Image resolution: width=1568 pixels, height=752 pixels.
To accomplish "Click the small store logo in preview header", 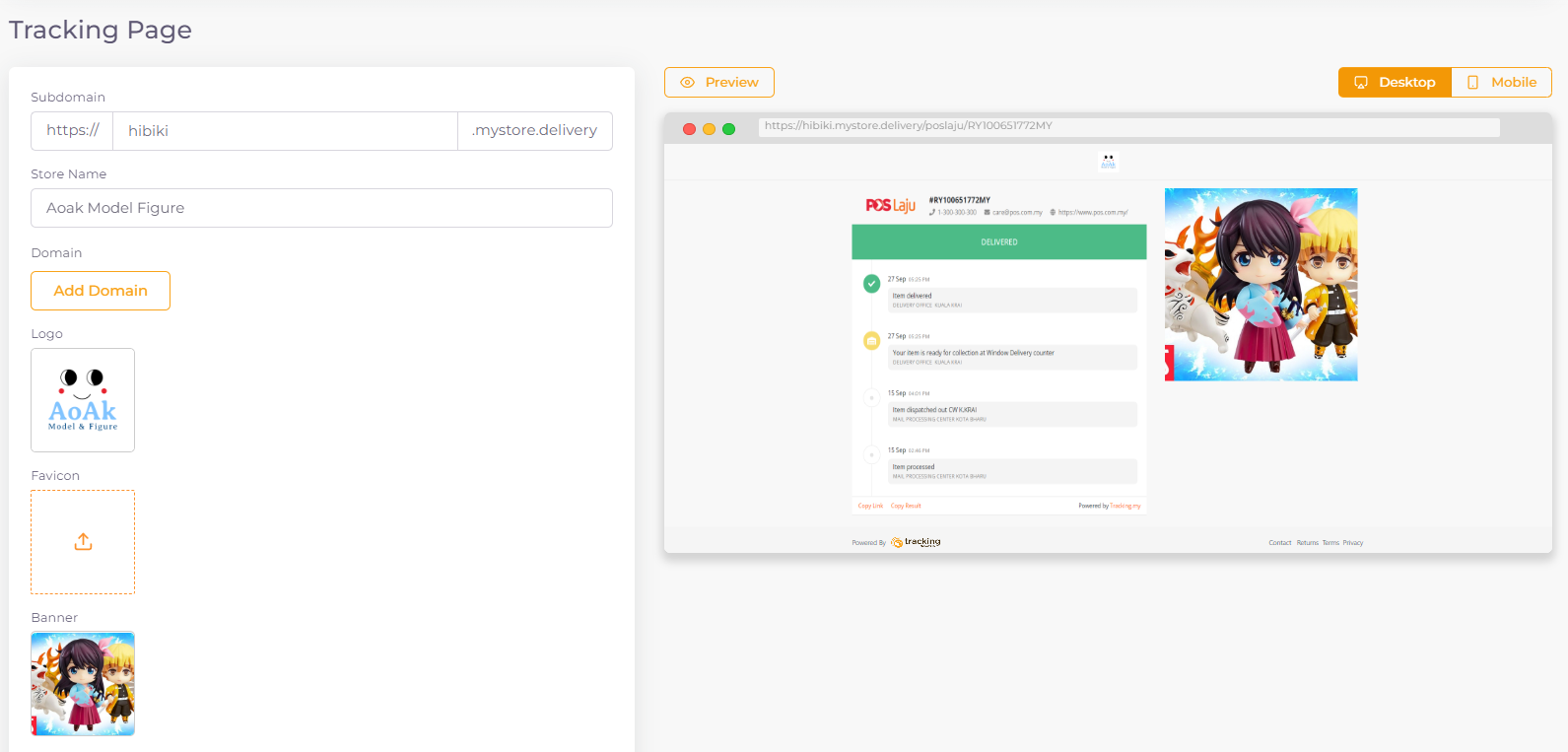I will 1108,161.
